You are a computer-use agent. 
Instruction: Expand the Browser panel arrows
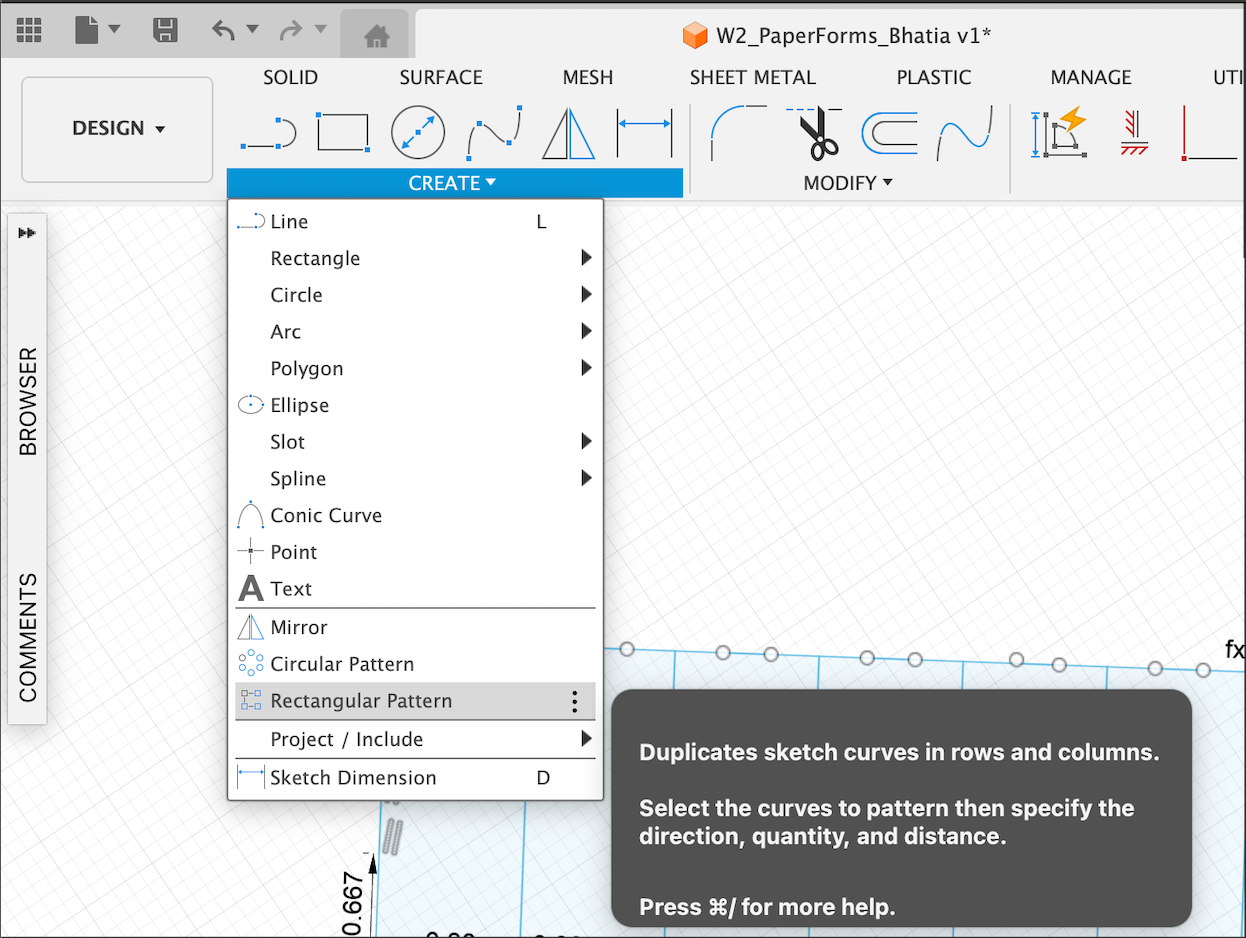(27, 233)
